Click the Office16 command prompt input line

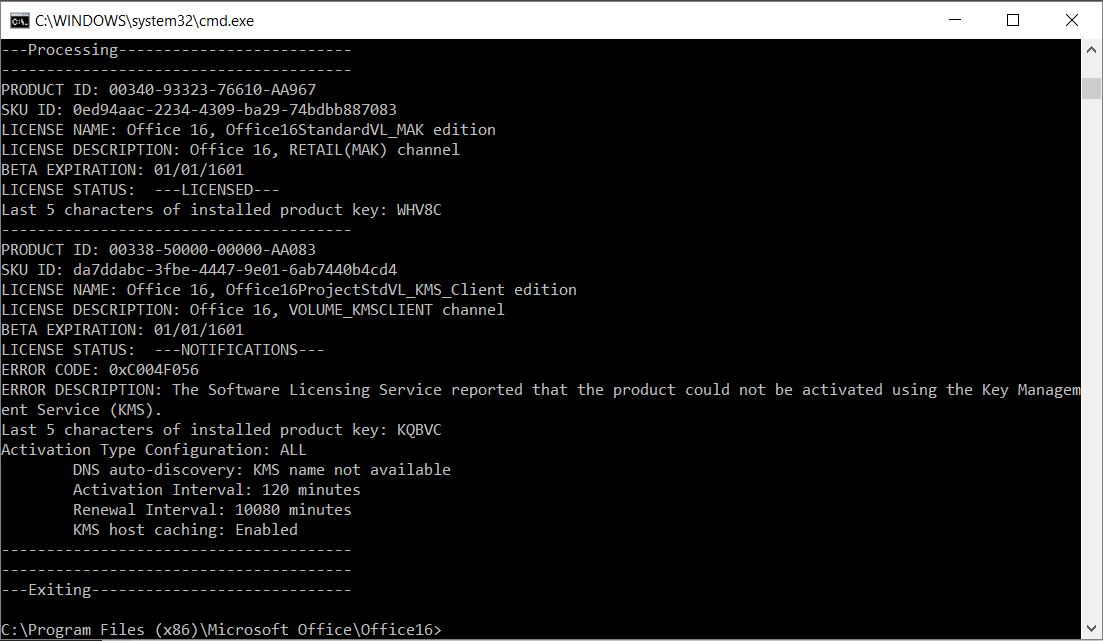(x=220, y=630)
